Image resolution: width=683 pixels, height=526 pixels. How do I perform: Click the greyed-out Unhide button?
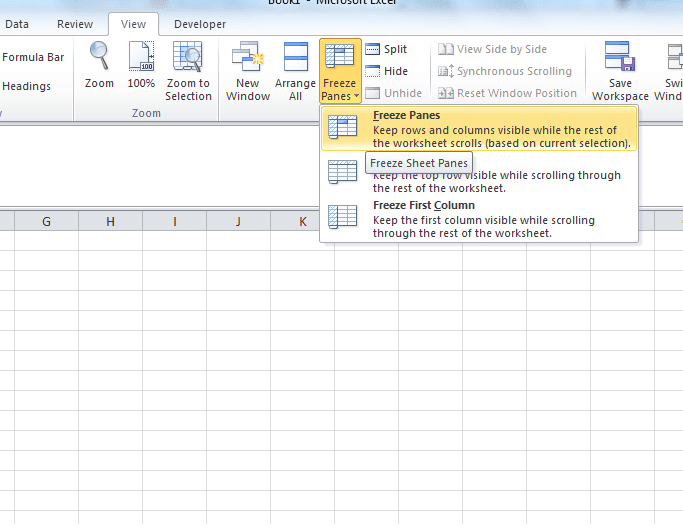point(393,93)
